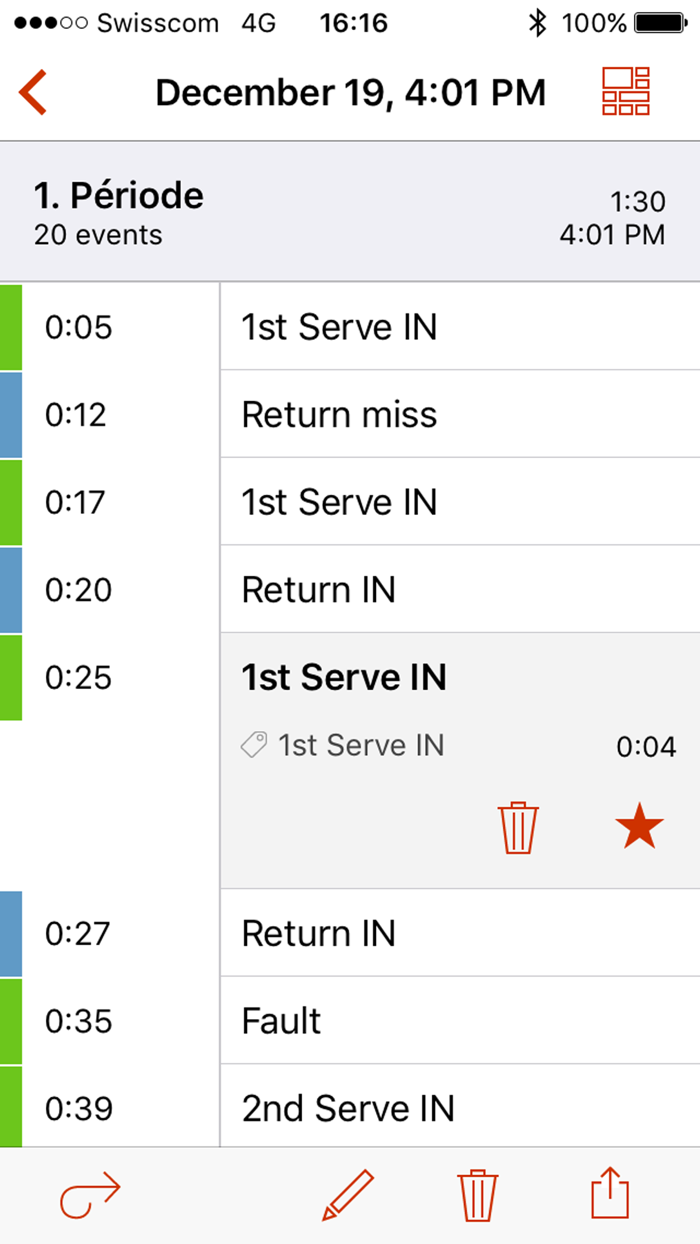Select the redo arrow in the bottom toolbar

coord(88,1194)
